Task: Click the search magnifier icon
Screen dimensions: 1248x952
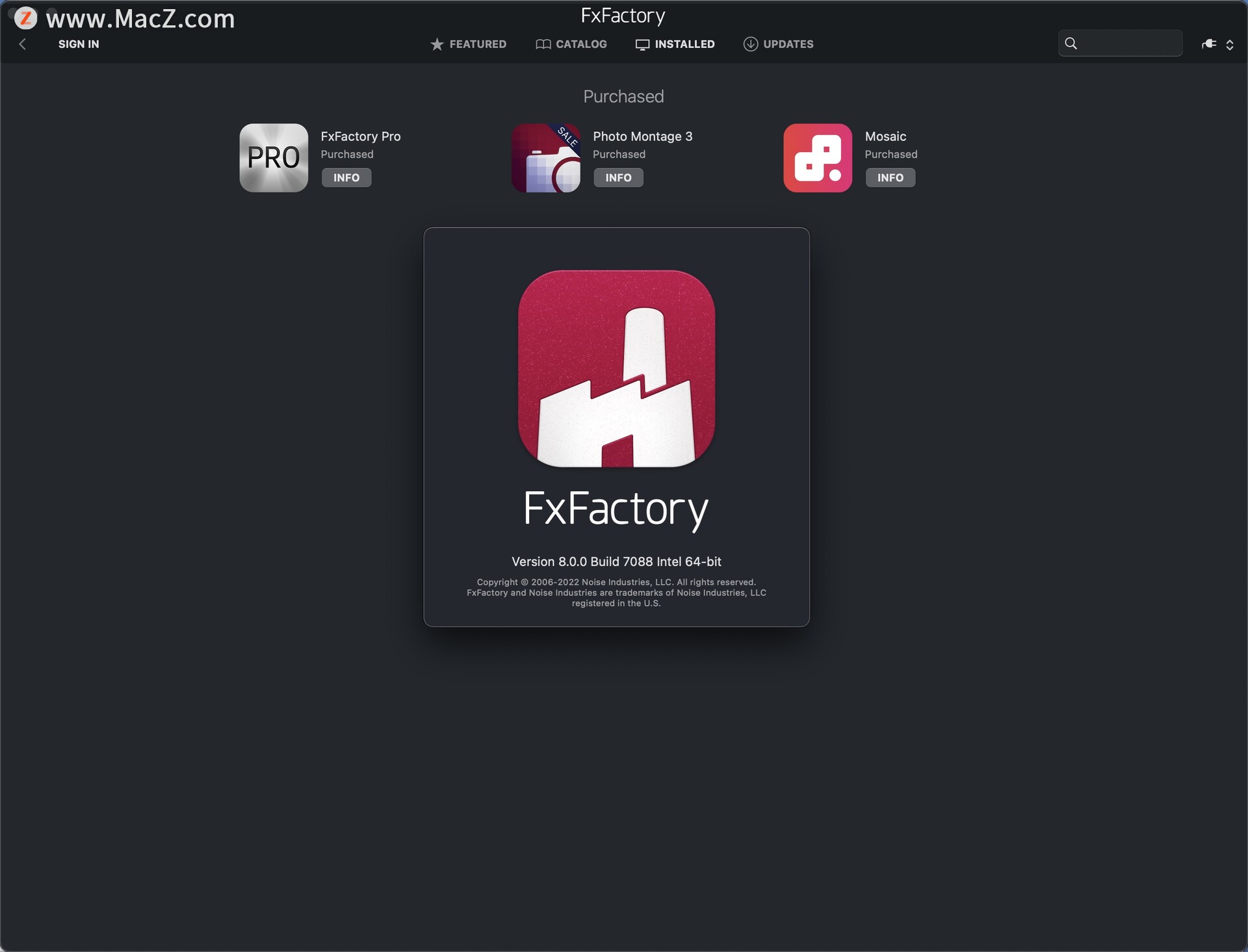Action: coord(1071,44)
